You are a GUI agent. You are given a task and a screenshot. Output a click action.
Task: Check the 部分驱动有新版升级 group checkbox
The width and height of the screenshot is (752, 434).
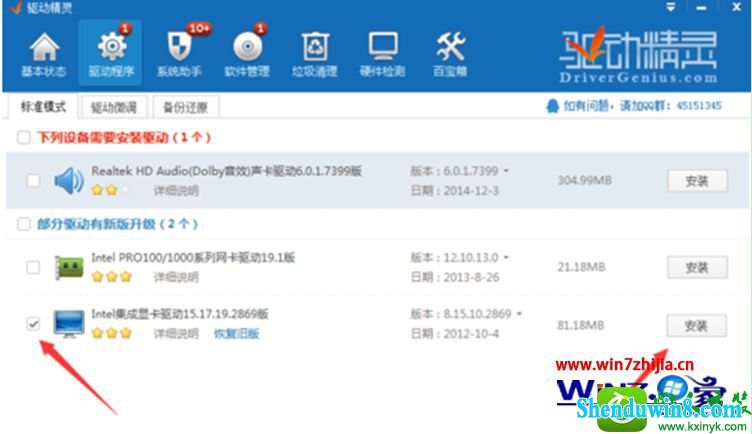[x=24, y=224]
